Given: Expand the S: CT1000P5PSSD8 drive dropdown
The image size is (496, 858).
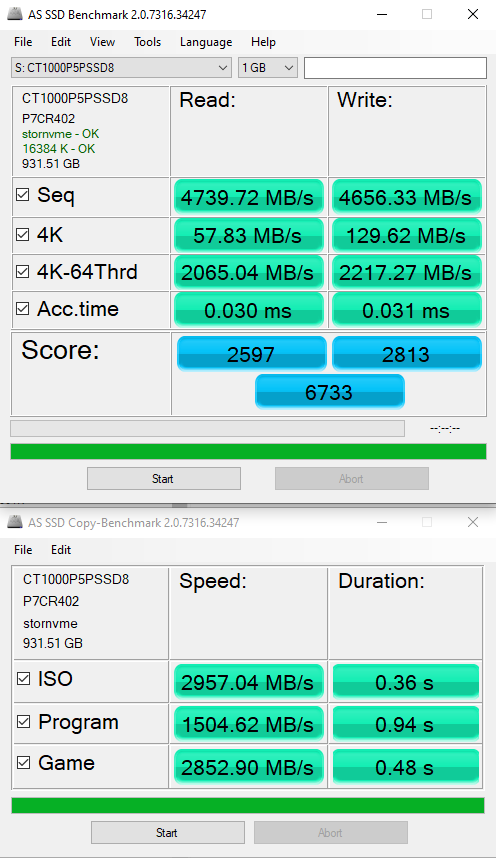Looking at the screenshot, I should click(x=120, y=68).
